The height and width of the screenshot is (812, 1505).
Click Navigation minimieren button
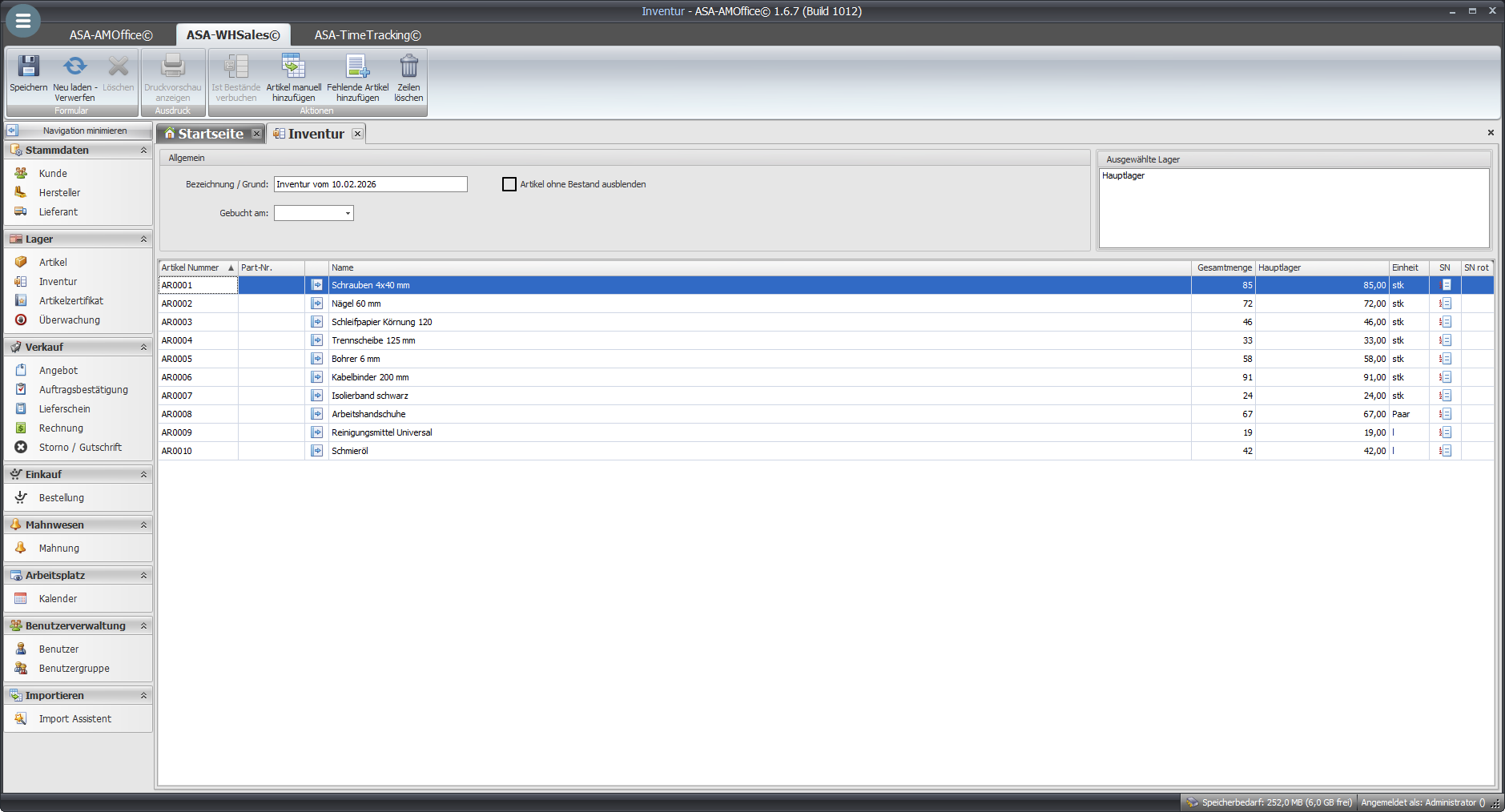point(78,131)
